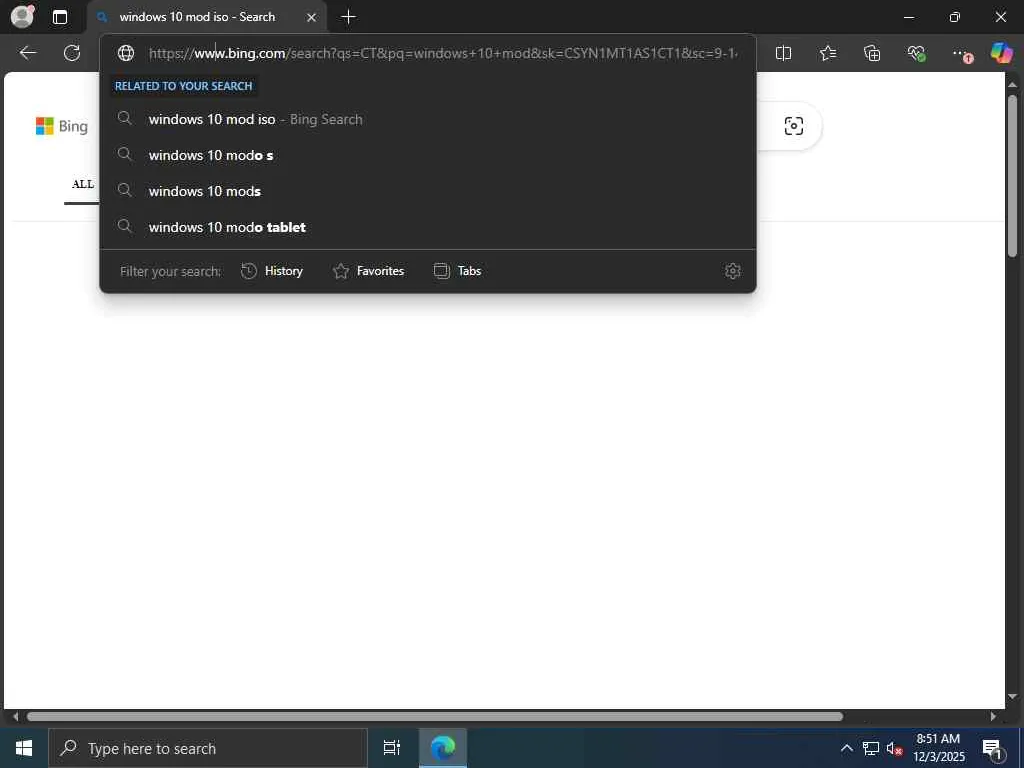This screenshot has height=768, width=1024.
Task: Open Browser essentials heart icon
Action: pos(916,53)
